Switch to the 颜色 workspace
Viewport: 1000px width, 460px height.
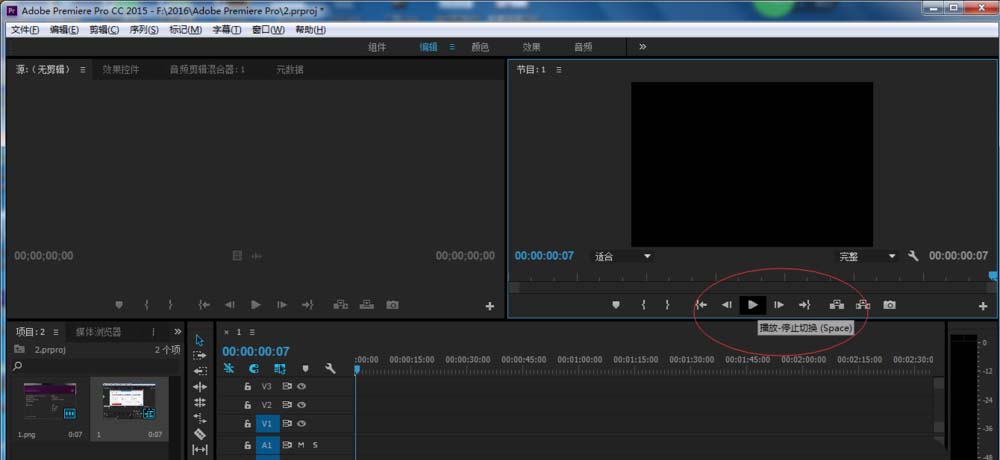coord(480,47)
